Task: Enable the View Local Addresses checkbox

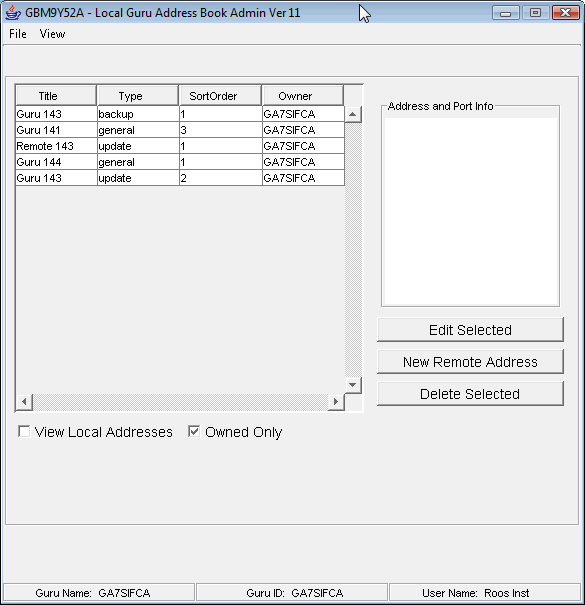Action: coord(24,431)
